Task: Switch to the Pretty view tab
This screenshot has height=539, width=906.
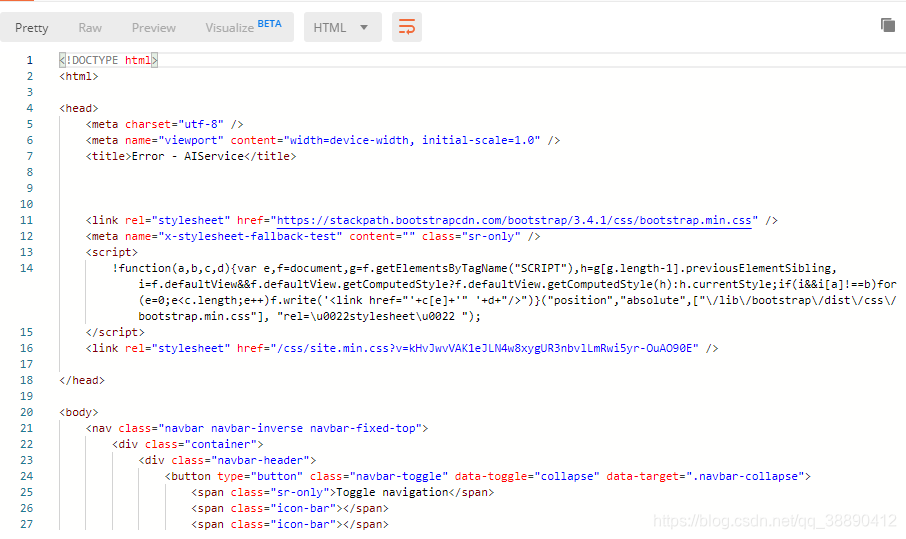Action: click(32, 28)
